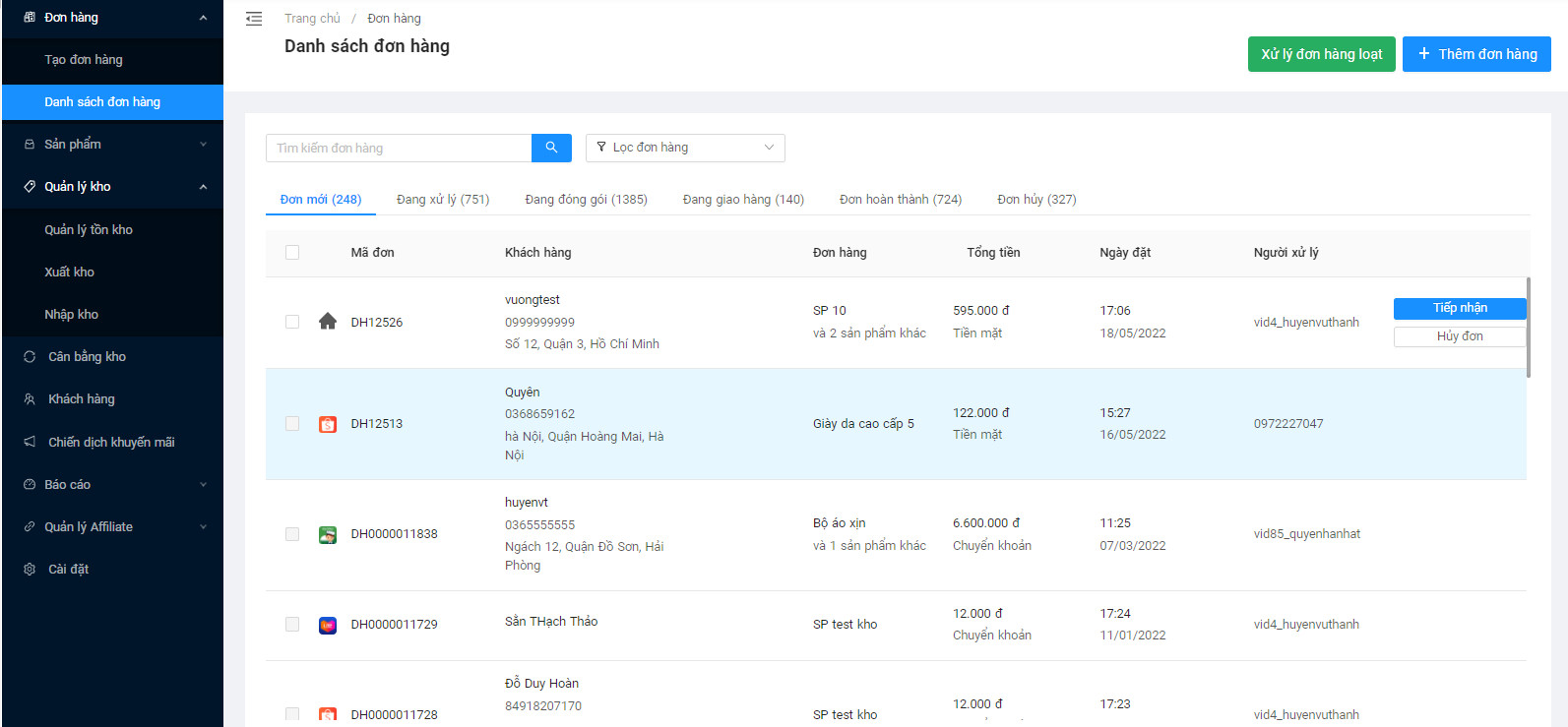Screen dimensions: 1568x727
Task: Click the Shopee icon for order DH0000011728
Action: coord(328,714)
